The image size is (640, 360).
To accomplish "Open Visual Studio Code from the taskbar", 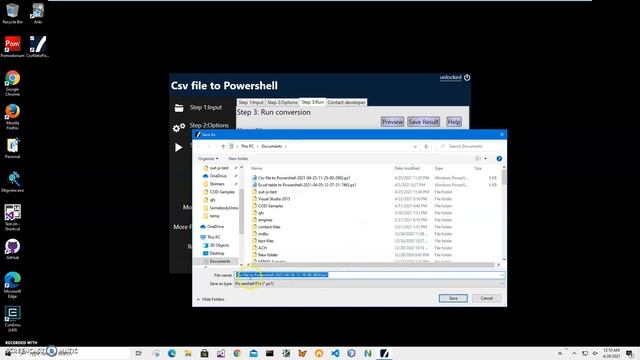I will (335, 353).
